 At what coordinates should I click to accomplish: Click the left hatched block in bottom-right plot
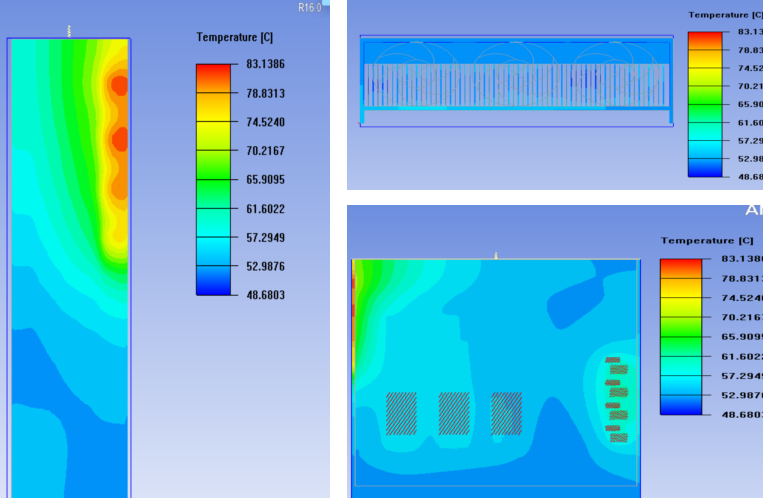(x=401, y=413)
